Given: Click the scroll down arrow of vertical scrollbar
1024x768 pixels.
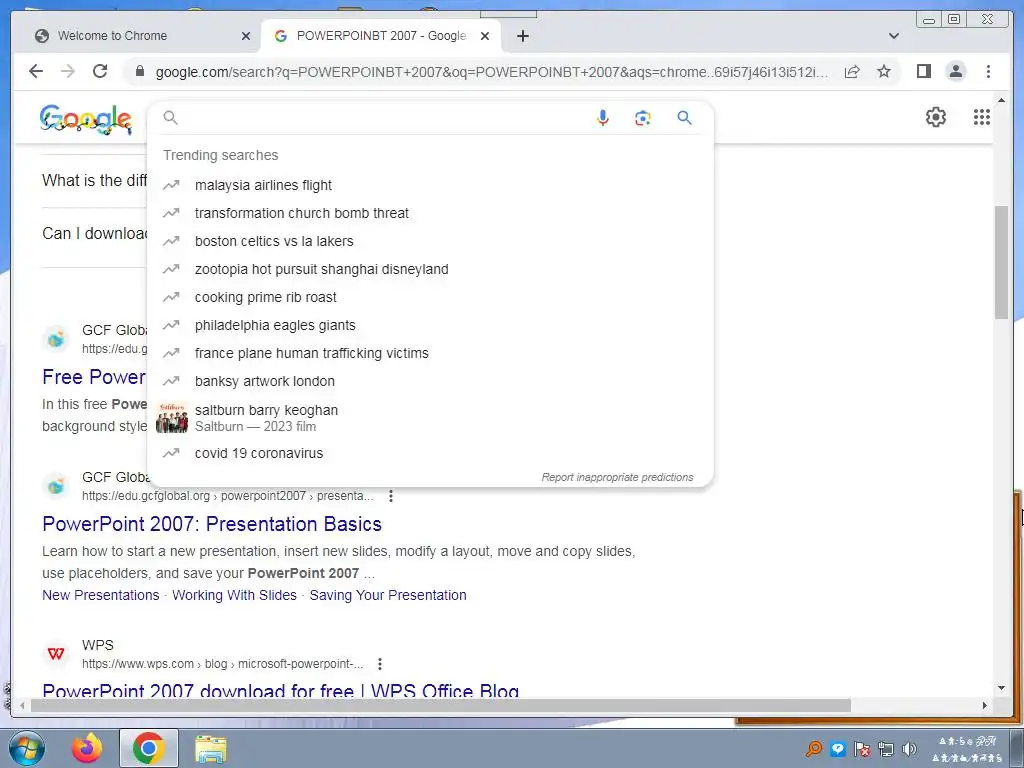Looking at the screenshot, I should tap(1001, 688).
